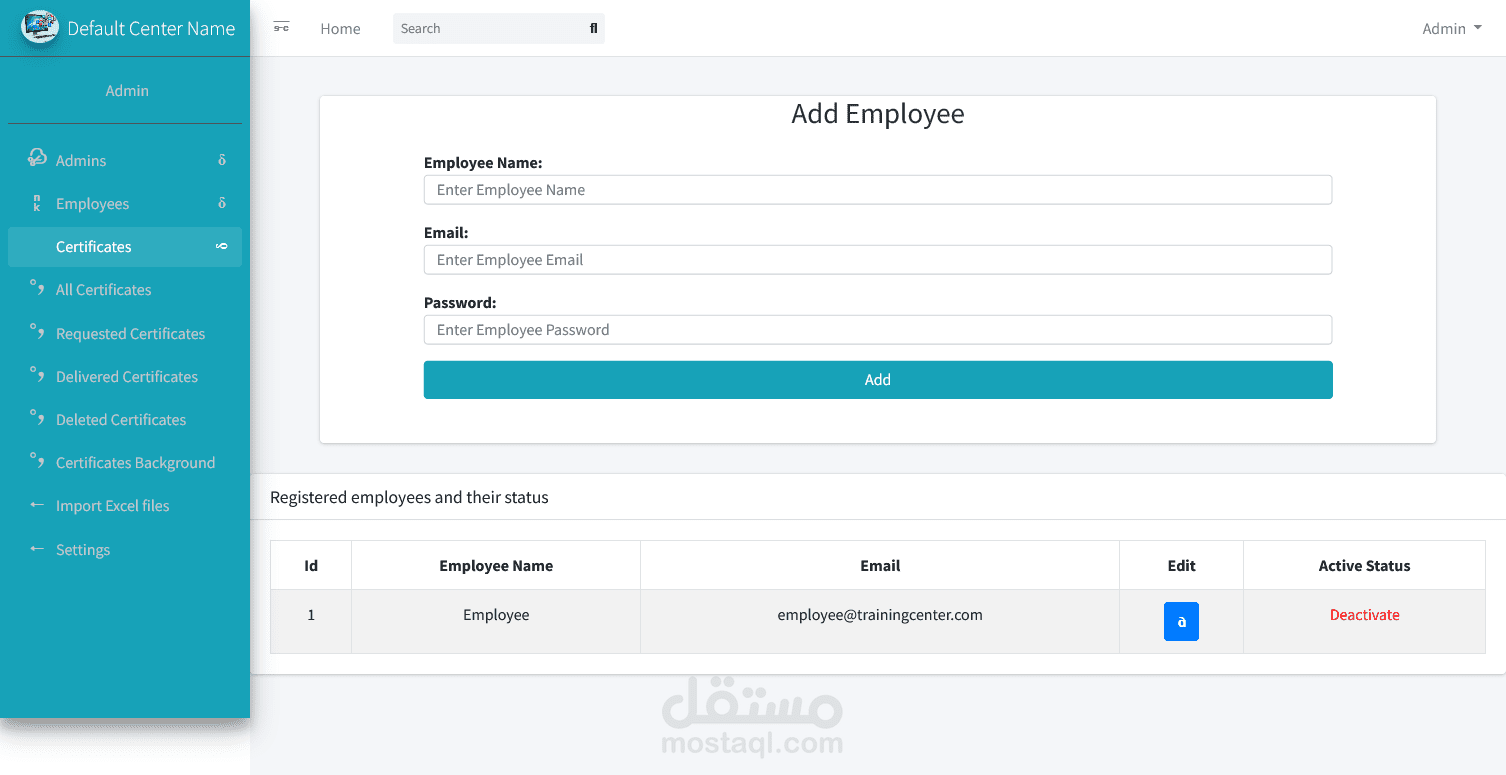Collapse the Certificates menu arrow
This screenshot has height=775, width=1506.
pyautogui.click(x=222, y=246)
